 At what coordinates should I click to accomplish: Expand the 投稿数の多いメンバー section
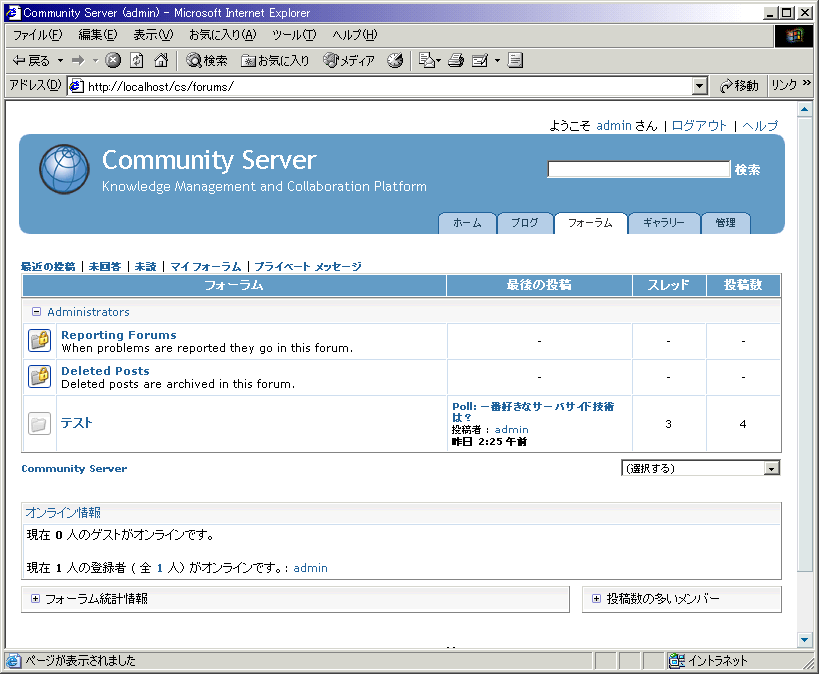coord(596,599)
